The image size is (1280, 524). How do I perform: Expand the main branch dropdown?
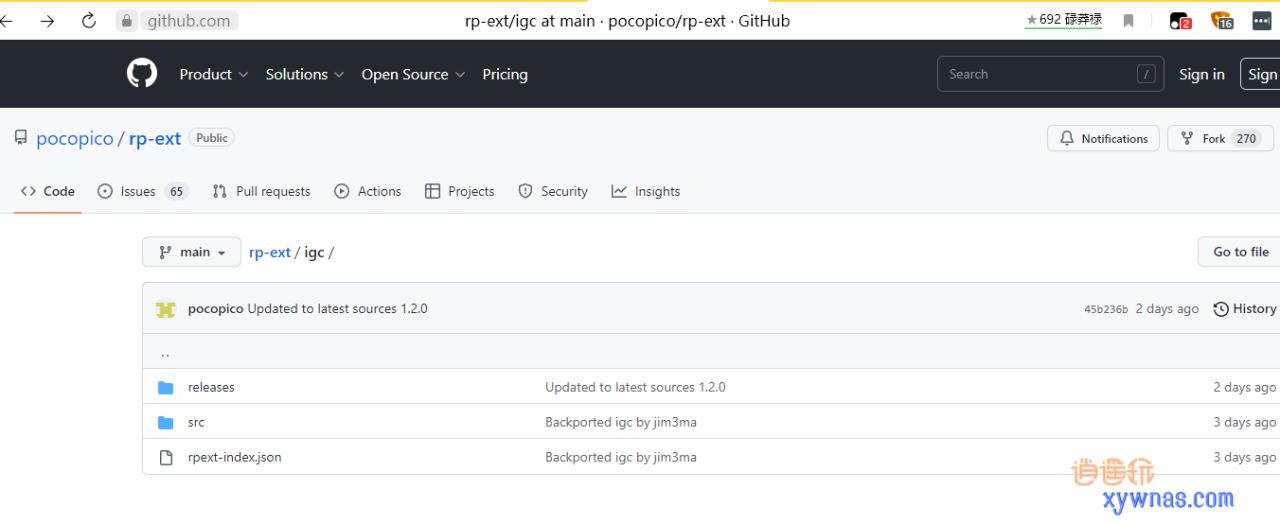(x=192, y=252)
